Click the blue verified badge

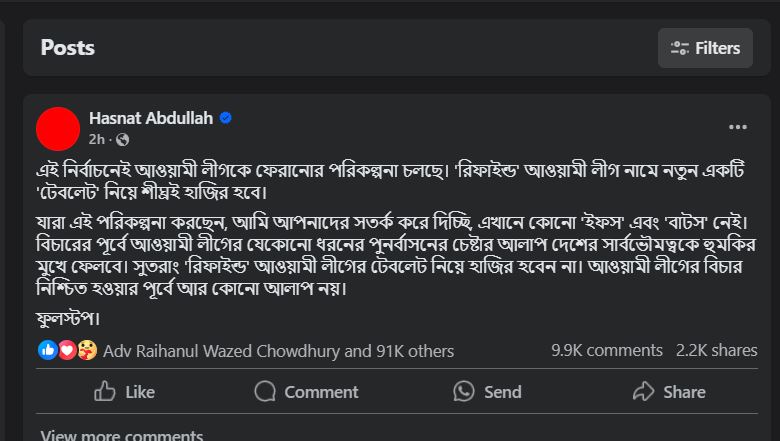[x=226, y=118]
